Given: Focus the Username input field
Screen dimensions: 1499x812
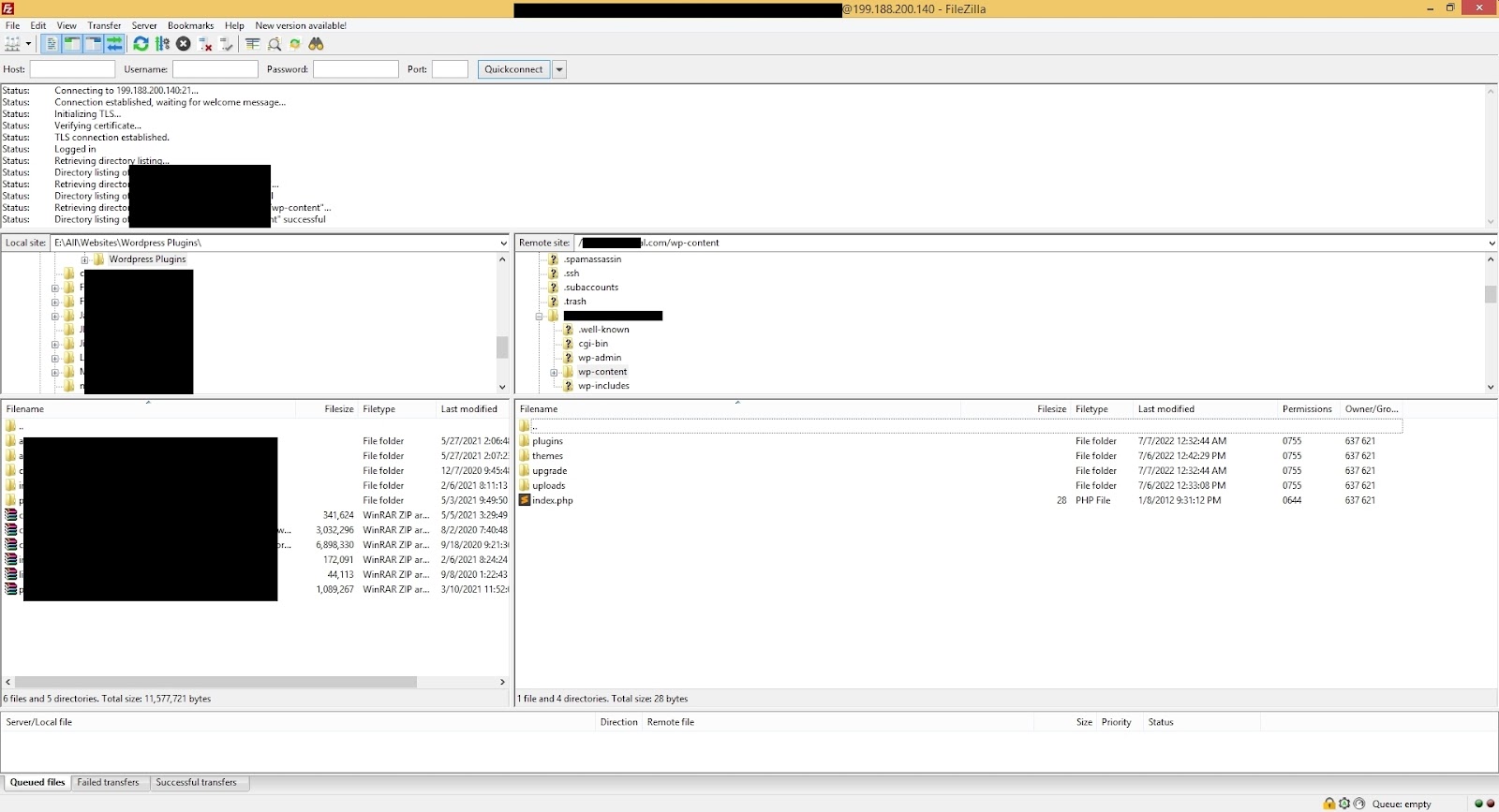Looking at the screenshot, I should click(x=215, y=69).
